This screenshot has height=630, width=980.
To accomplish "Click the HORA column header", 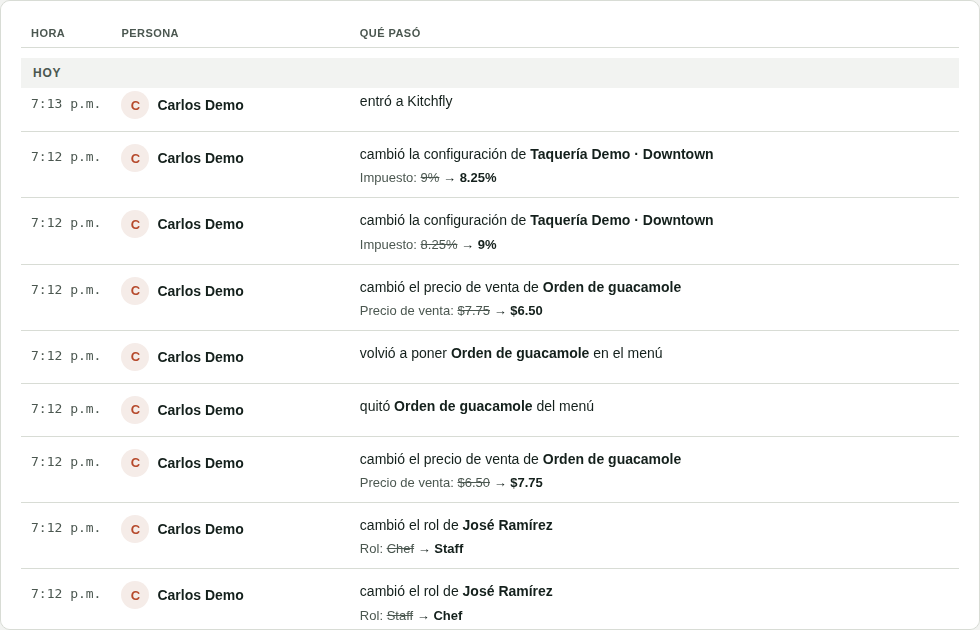I will pyautogui.click(x=48, y=33).
